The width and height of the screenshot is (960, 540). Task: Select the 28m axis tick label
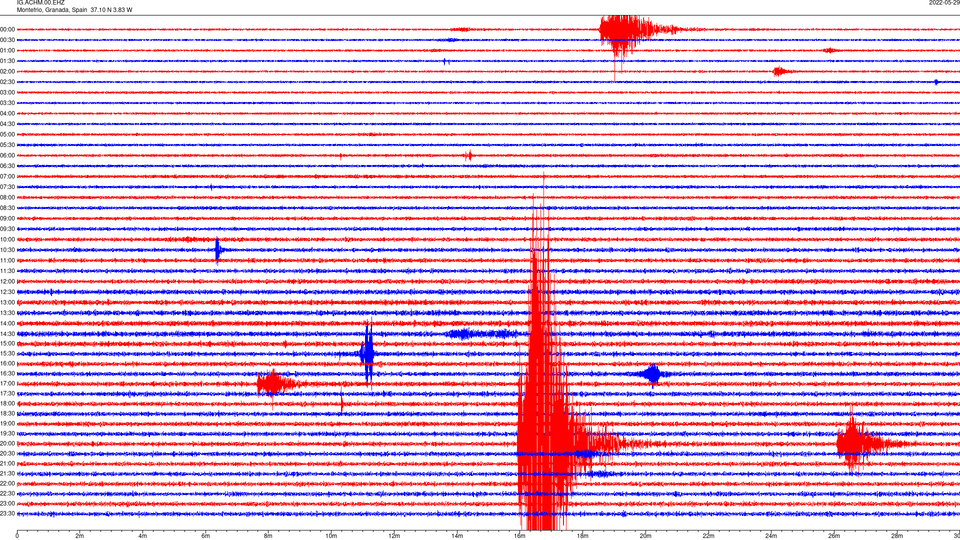897,536
